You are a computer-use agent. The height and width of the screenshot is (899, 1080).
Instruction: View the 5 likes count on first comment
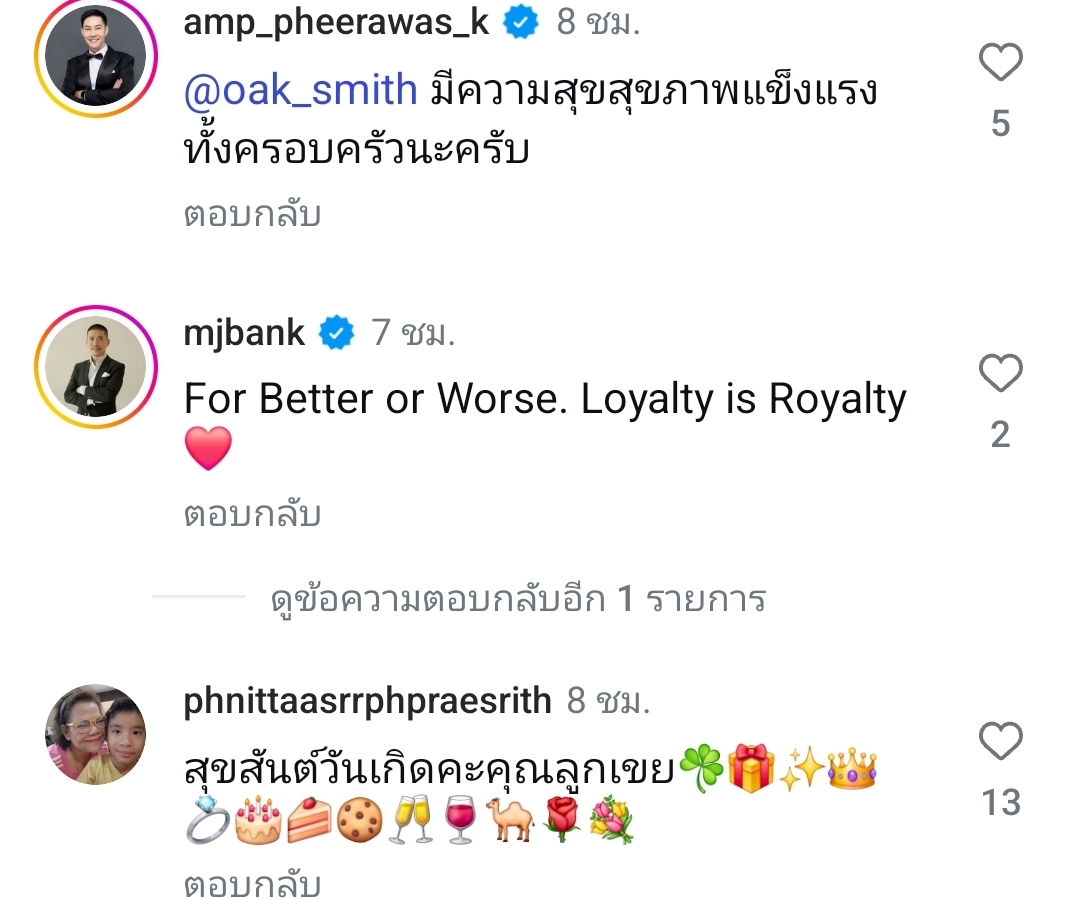(x=1000, y=124)
